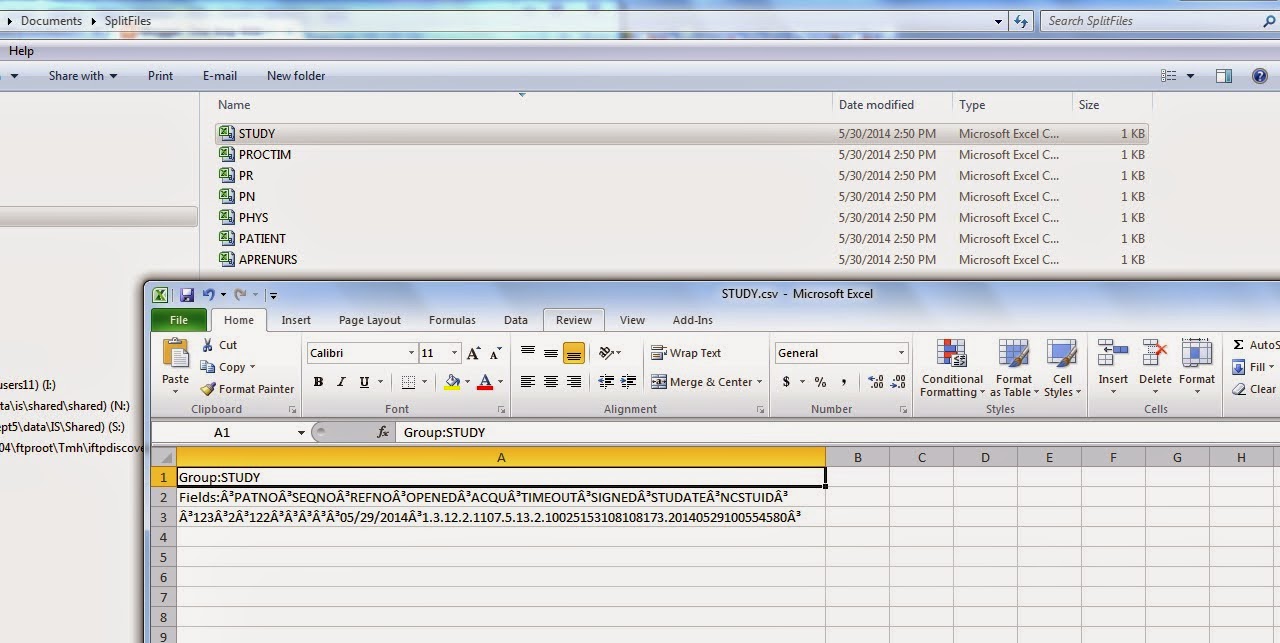Open the File menu in Excel

click(x=178, y=319)
